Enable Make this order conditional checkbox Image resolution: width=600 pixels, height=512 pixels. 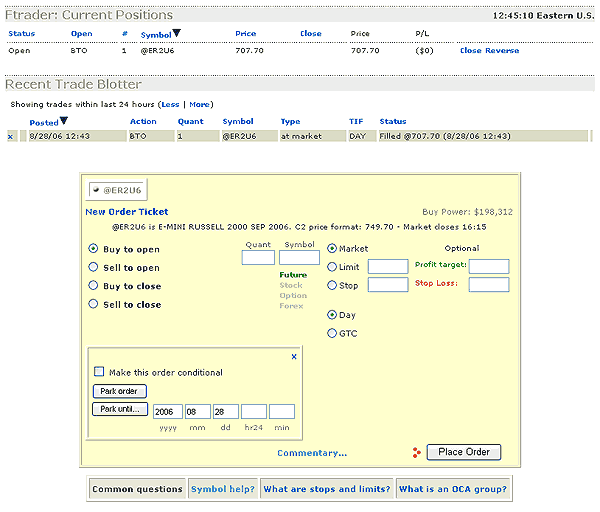point(99,373)
